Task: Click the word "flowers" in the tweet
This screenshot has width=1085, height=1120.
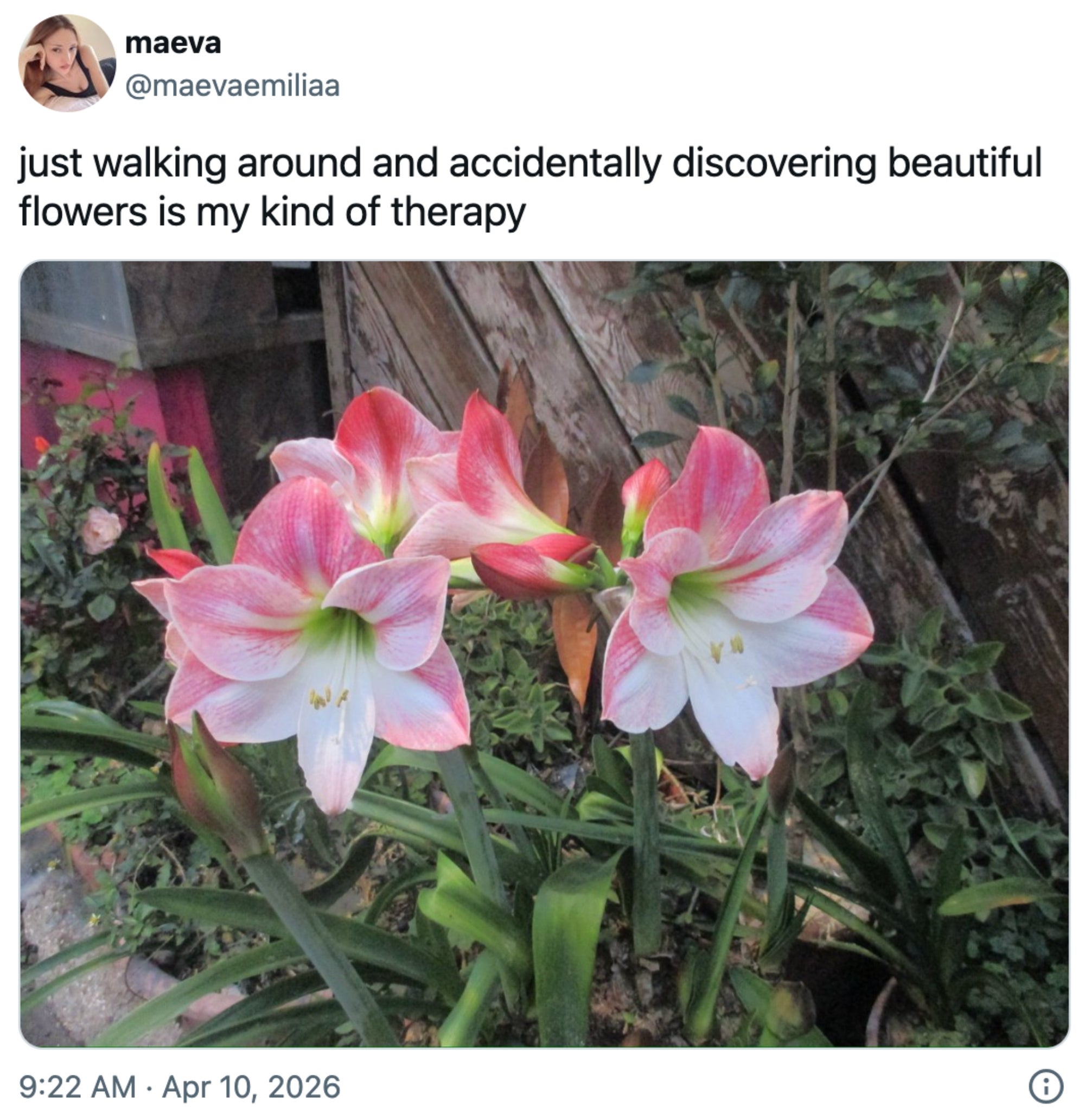Action: pyautogui.click(x=84, y=212)
